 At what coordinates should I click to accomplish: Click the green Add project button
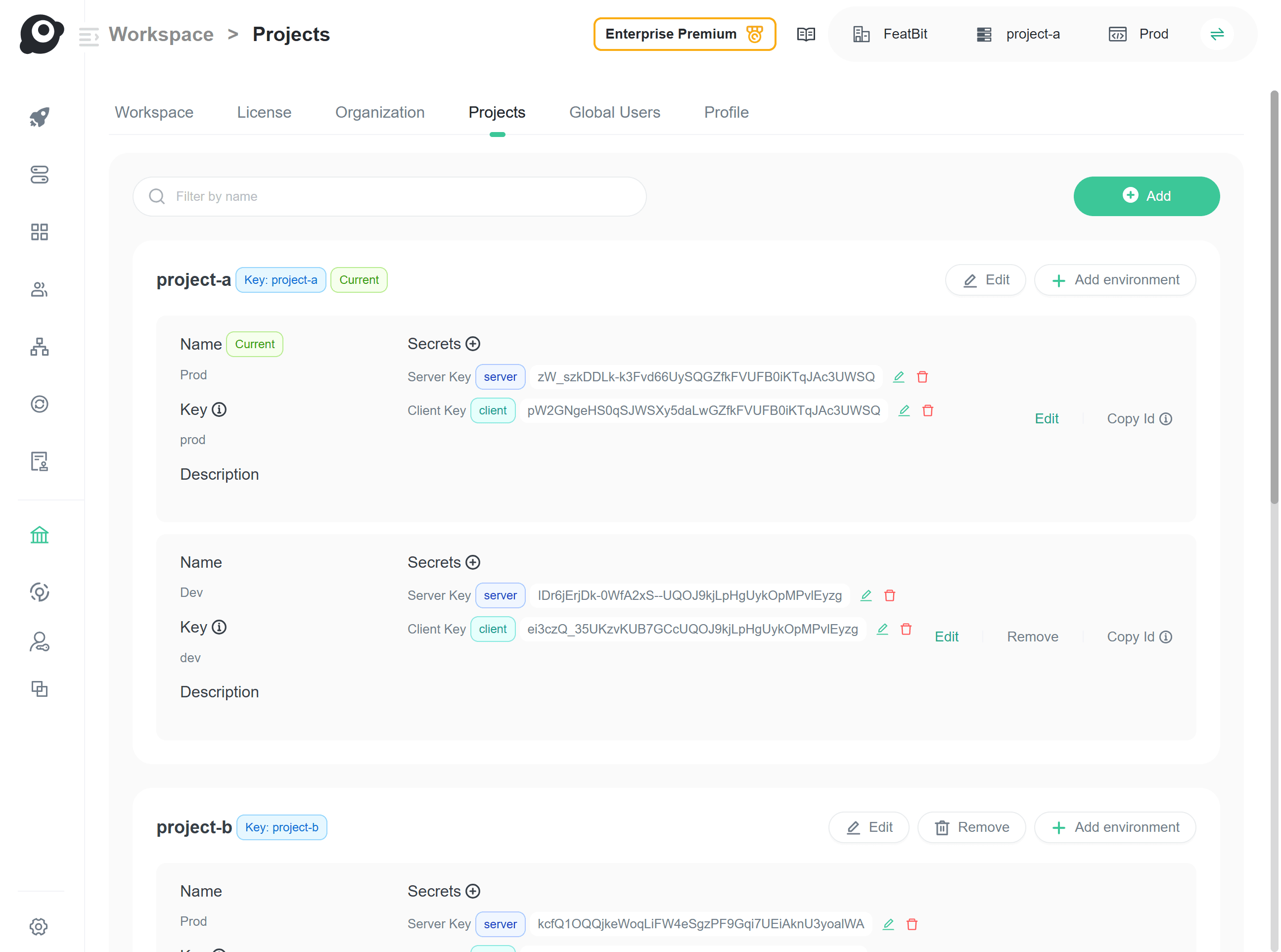(1145, 196)
